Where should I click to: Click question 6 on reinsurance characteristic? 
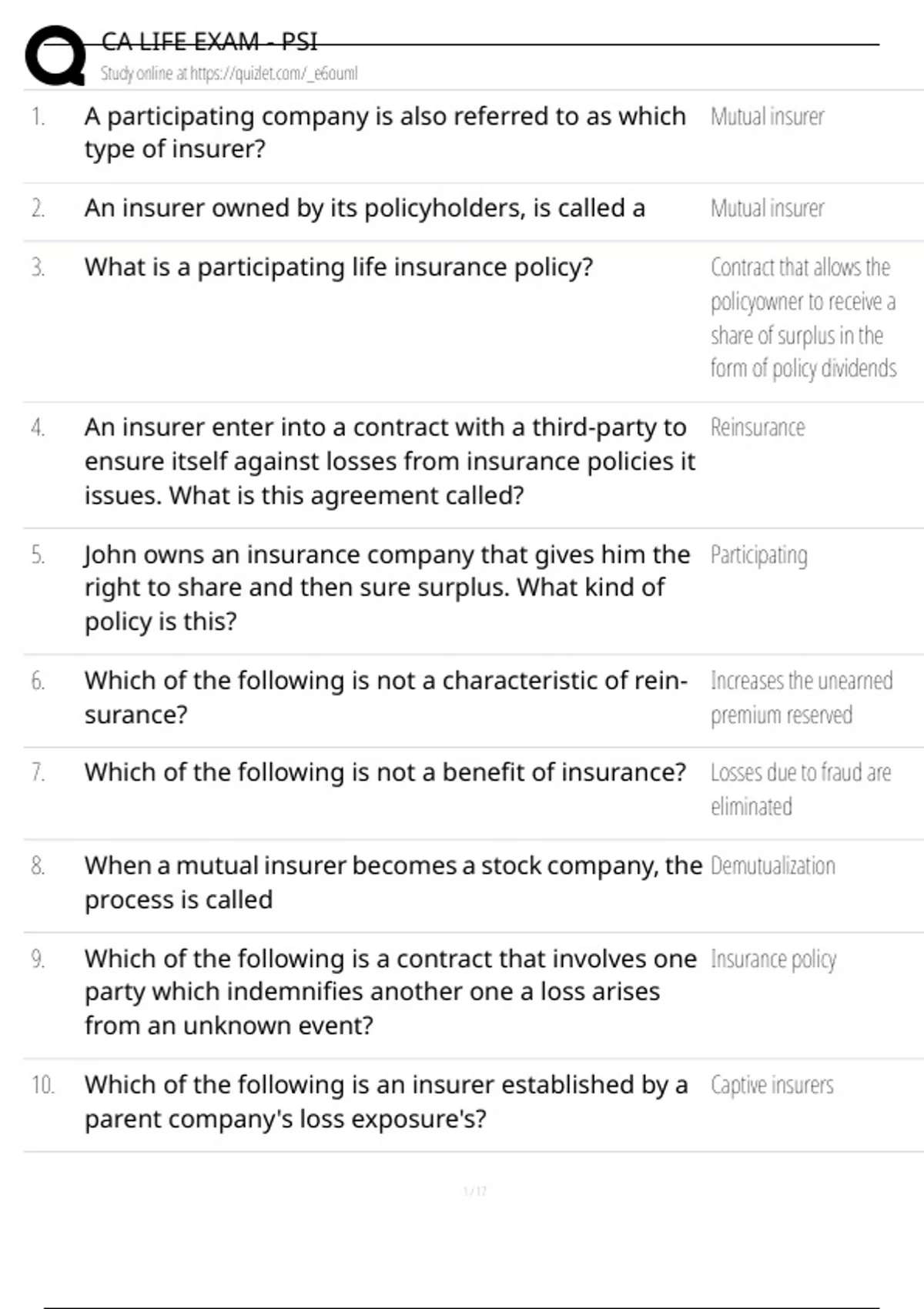tap(386, 698)
